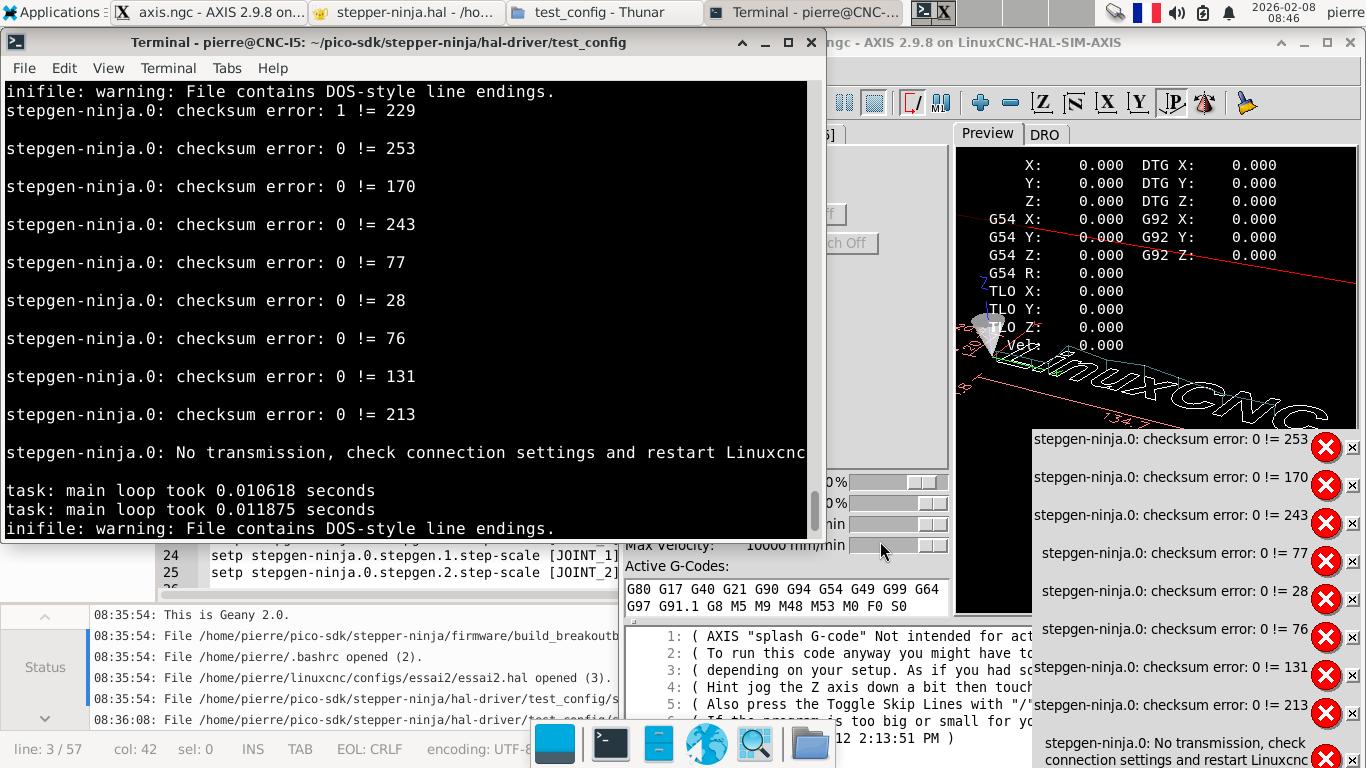
Task: Toggle rotate mode cone icon
Action: (1204, 103)
